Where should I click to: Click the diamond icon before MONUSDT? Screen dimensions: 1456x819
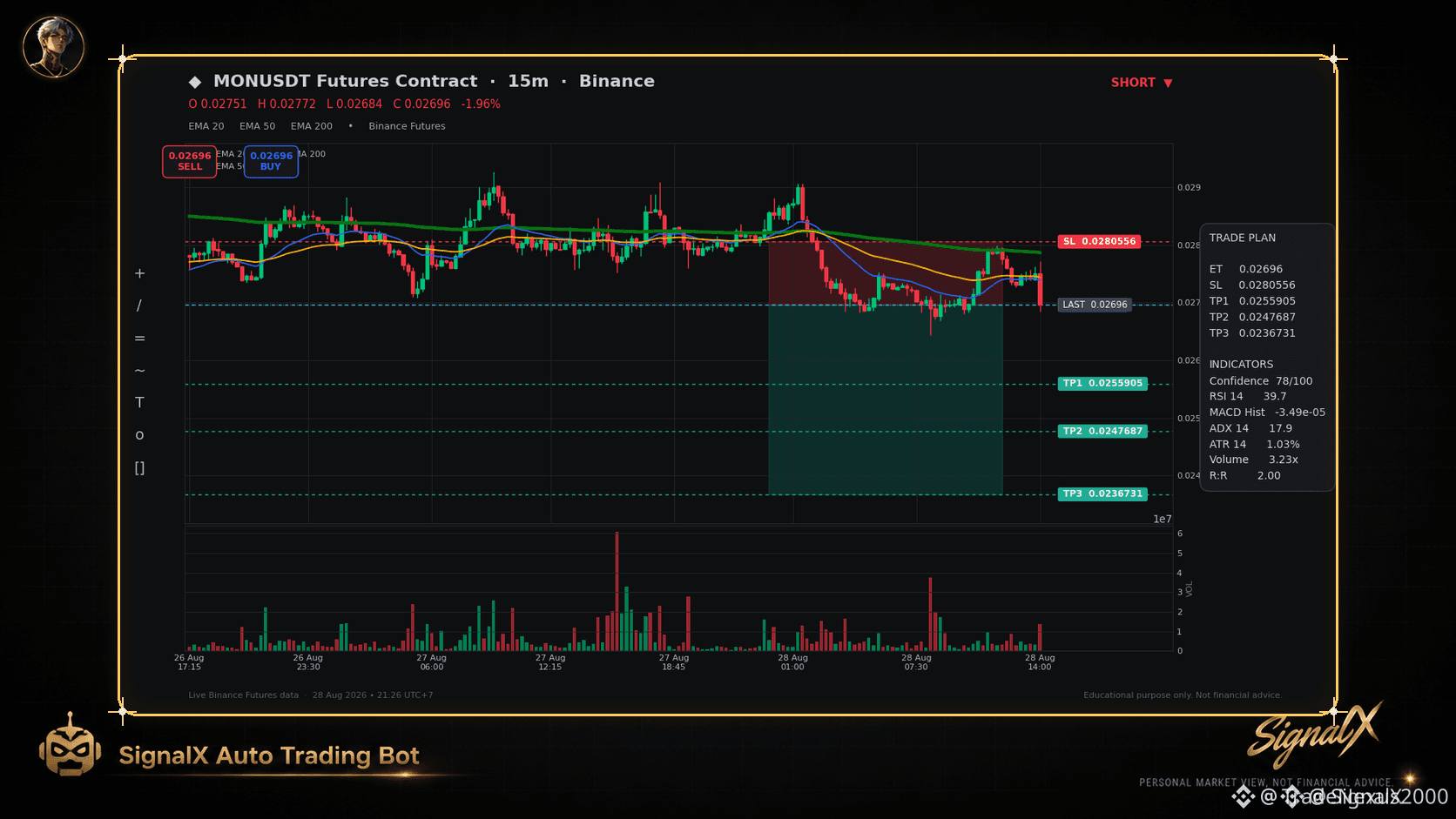tap(195, 82)
